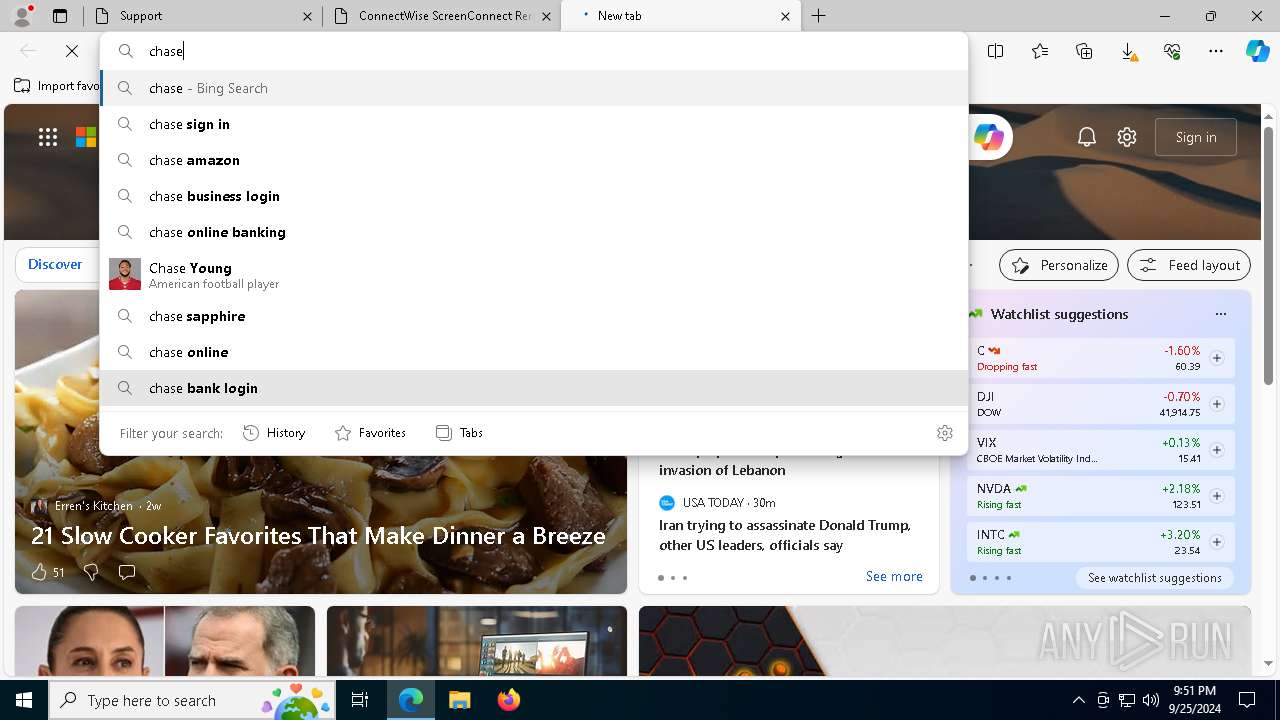Open comments on slow cooker article
Image resolution: width=1280 pixels, height=720 pixels.
point(127,572)
